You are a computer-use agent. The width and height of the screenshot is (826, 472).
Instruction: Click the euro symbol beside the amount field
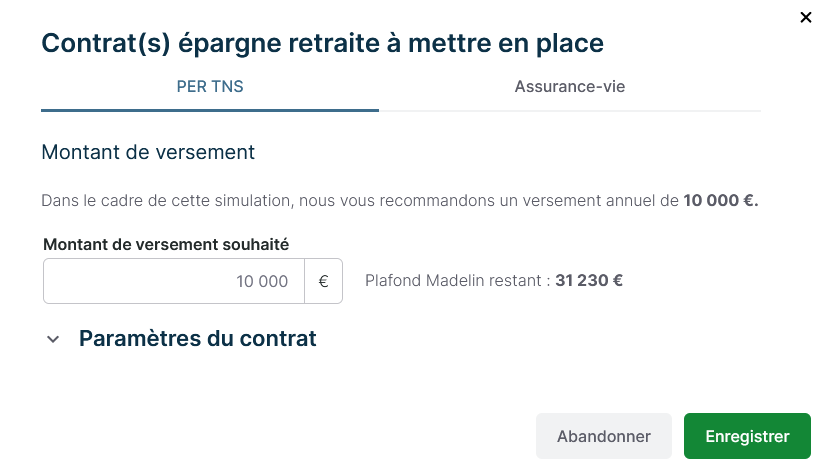(323, 282)
